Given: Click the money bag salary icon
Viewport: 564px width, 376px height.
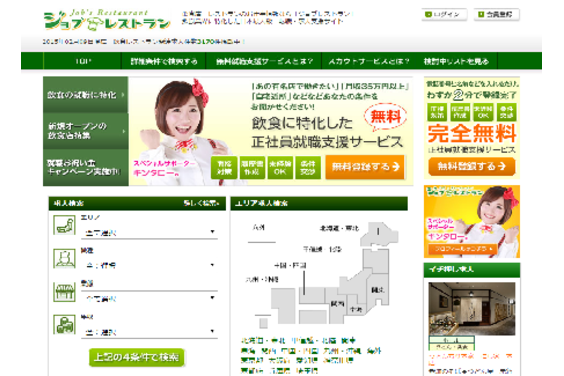Looking at the screenshot, I should pyautogui.click(x=64, y=325).
